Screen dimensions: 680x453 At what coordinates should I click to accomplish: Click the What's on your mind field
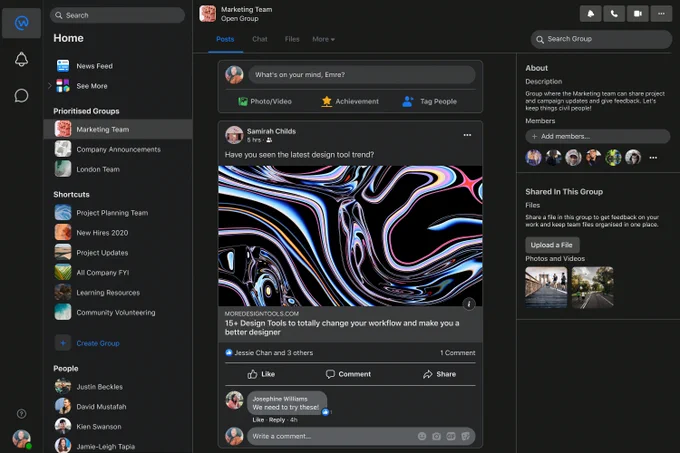tap(362, 75)
